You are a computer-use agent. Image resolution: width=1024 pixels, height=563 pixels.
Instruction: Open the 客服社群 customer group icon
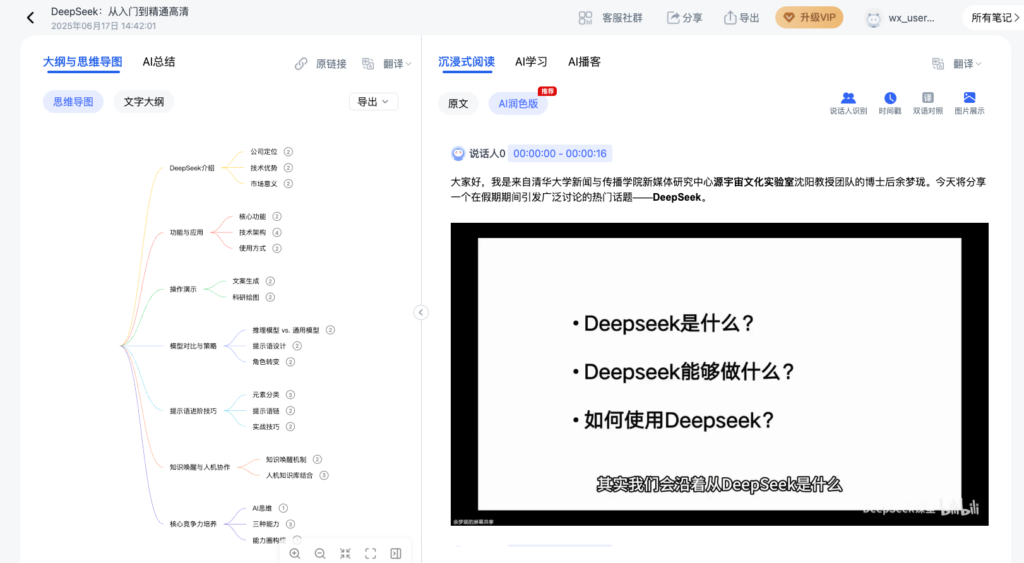(585, 18)
